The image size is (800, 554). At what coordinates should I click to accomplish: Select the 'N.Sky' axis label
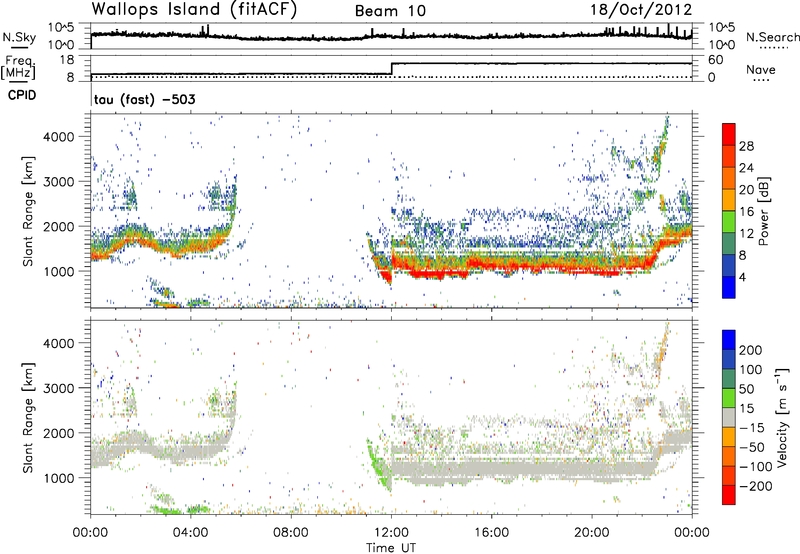tap(19, 37)
